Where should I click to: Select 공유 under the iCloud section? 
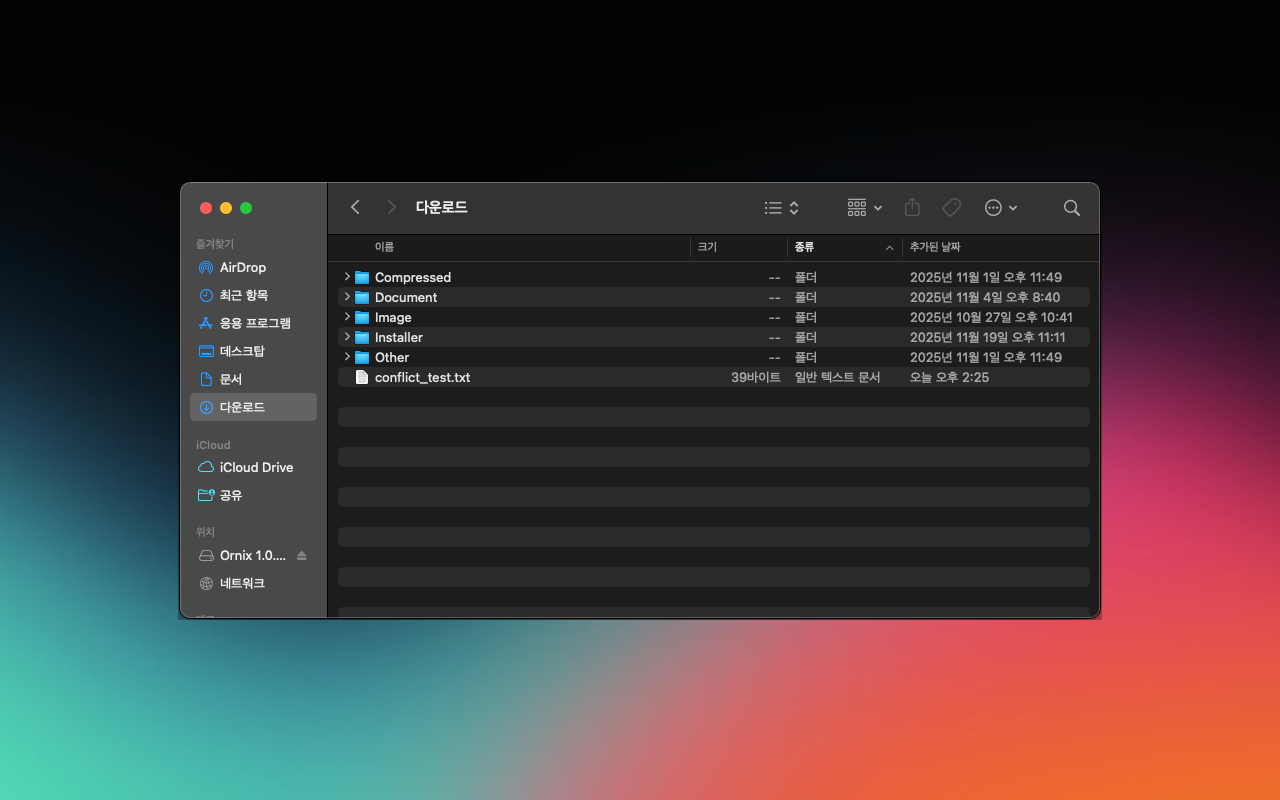pyautogui.click(x=231, y=495)
